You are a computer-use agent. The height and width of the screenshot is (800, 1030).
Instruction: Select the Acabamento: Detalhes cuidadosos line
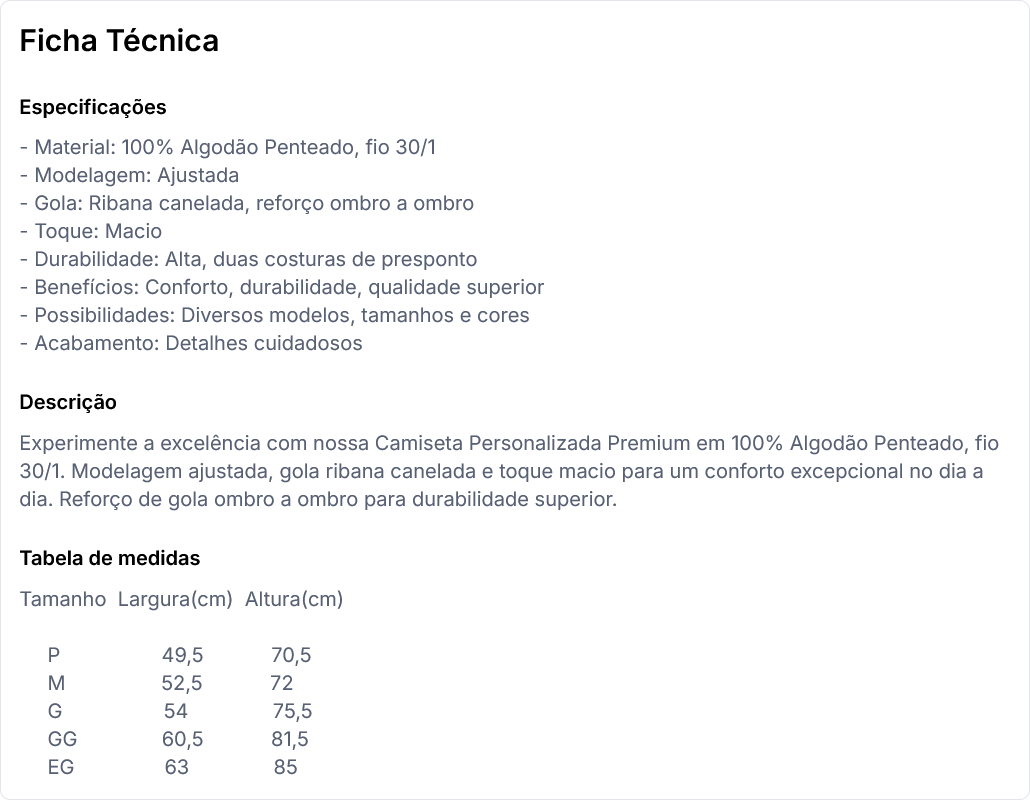(x=190, y=344)
